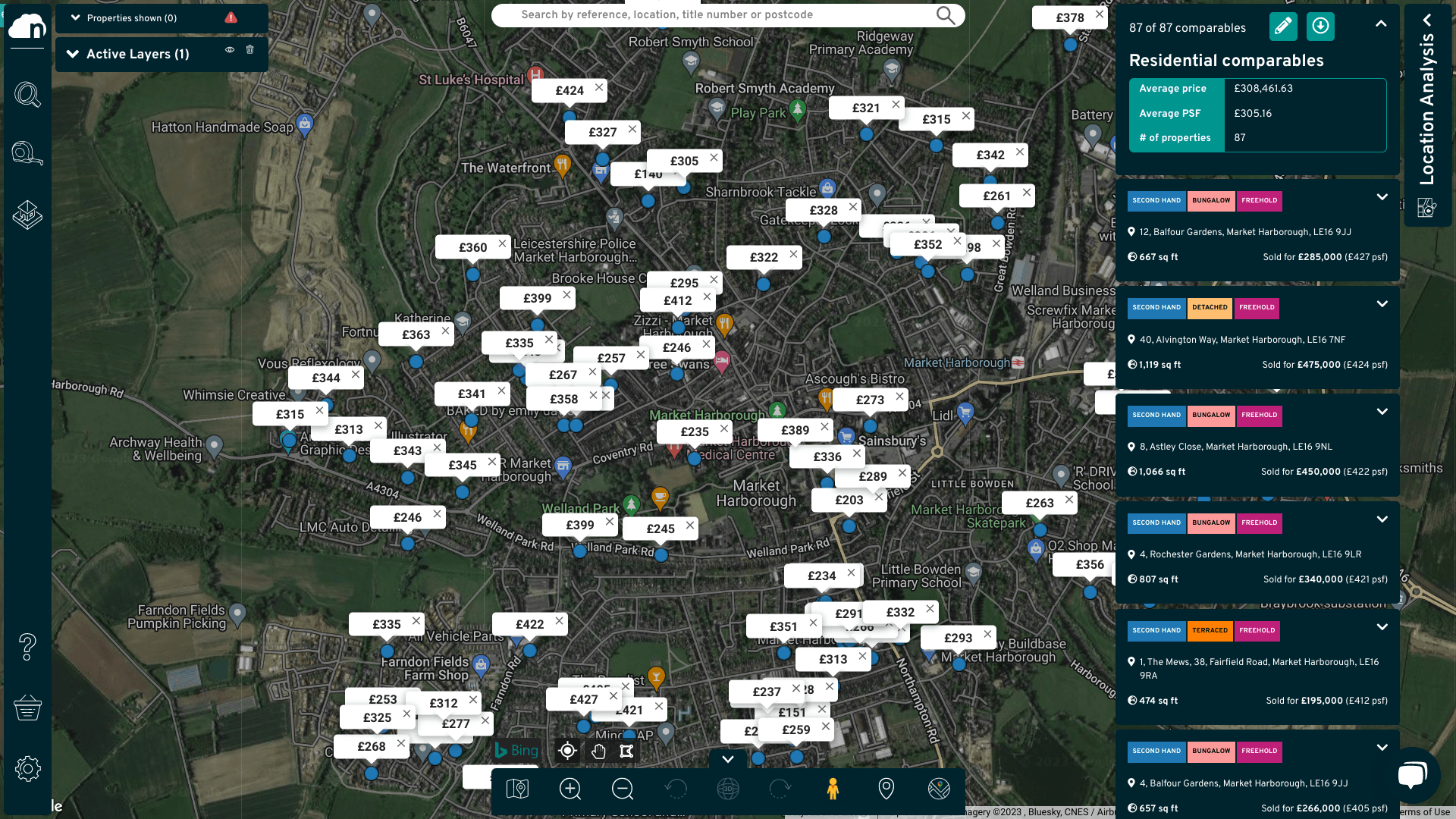The height and width of the screenshot is (819, 1456).
Task: Click DETACHED tag on Alvington Way card
Action: click(1210, 308)
